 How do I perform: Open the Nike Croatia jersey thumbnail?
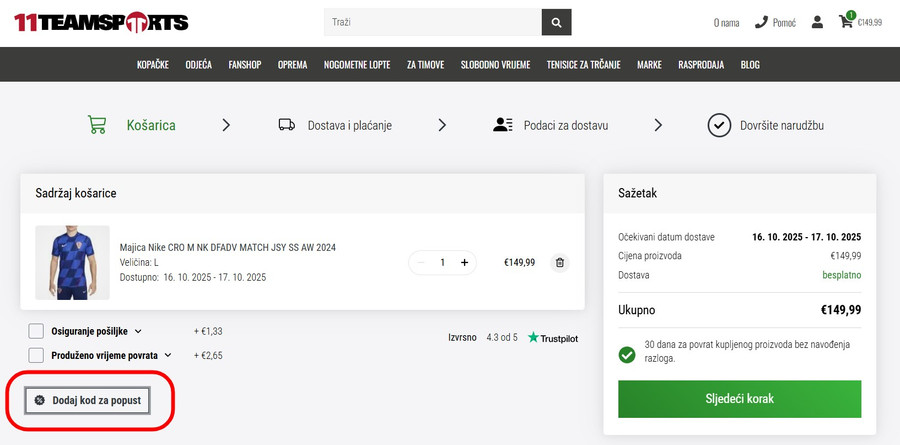click(x=72, y=262)
